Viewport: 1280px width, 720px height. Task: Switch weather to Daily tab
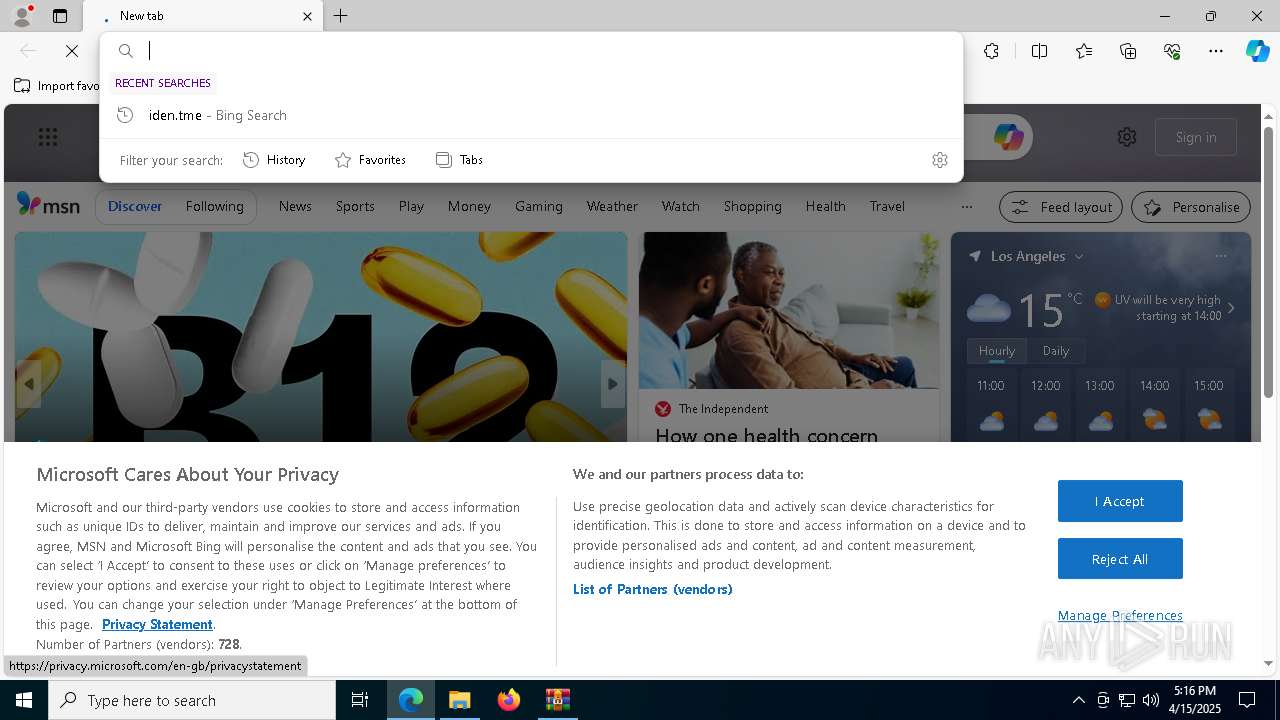(x=1056, y=351)
